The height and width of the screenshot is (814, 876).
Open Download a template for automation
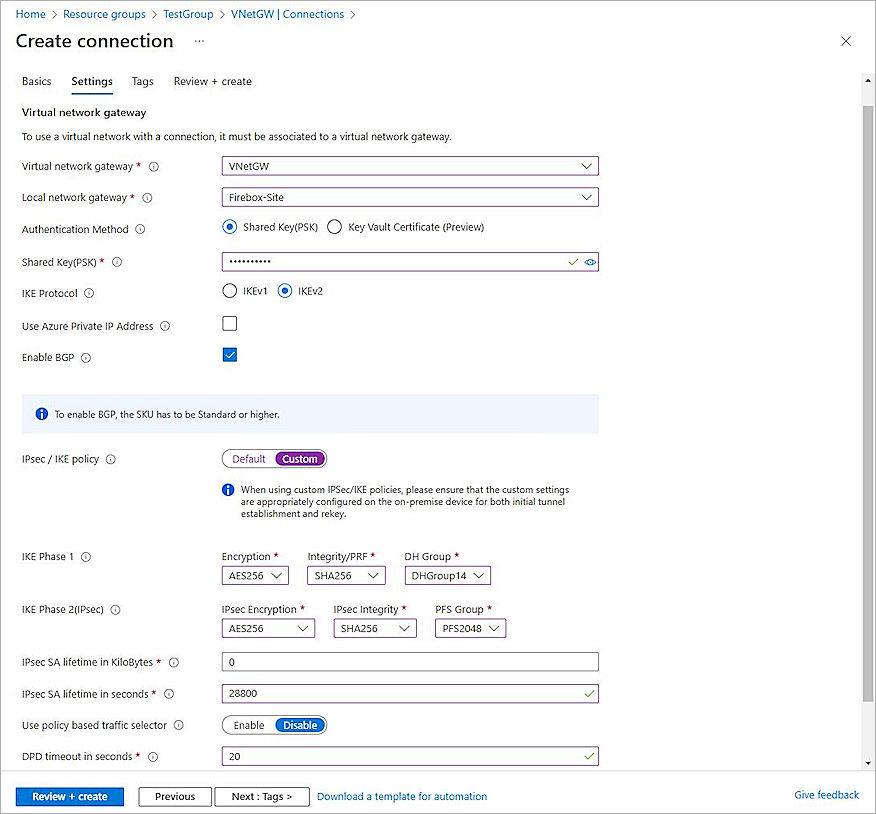[401, 796]
